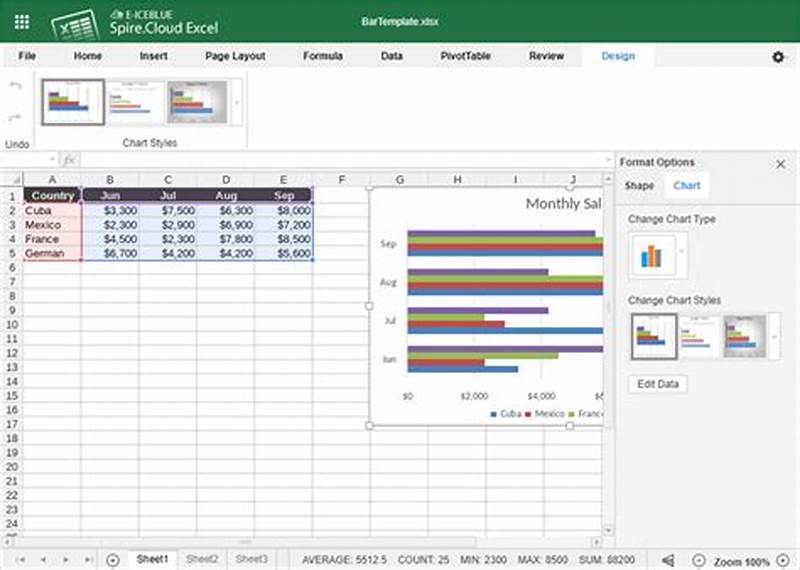Go to next sheet arrow
Screen dimensions: 800x570
point(66,560)
